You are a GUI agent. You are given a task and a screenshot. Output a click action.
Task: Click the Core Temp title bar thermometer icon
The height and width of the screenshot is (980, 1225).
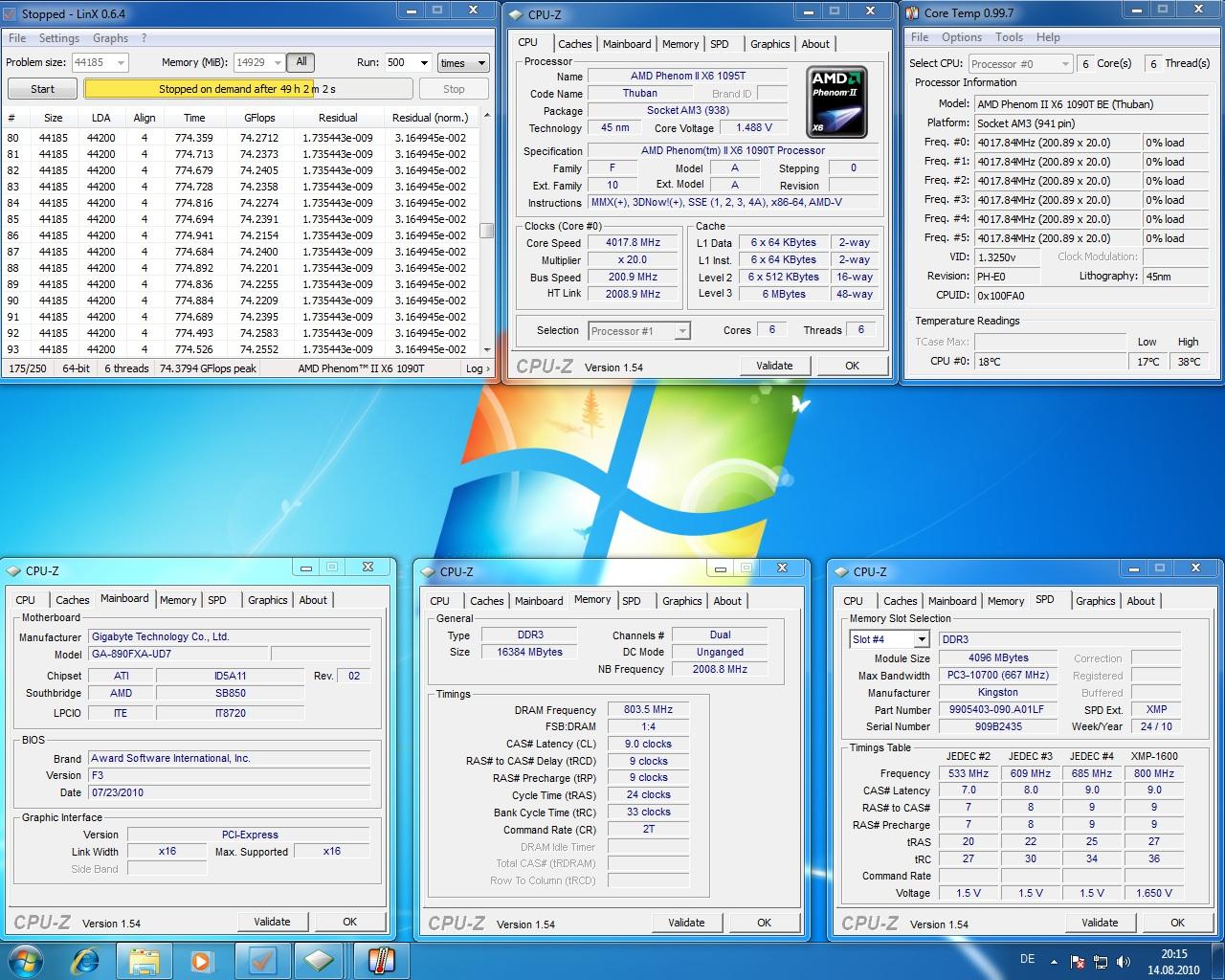pyautogui.click(x=912, y=12)
